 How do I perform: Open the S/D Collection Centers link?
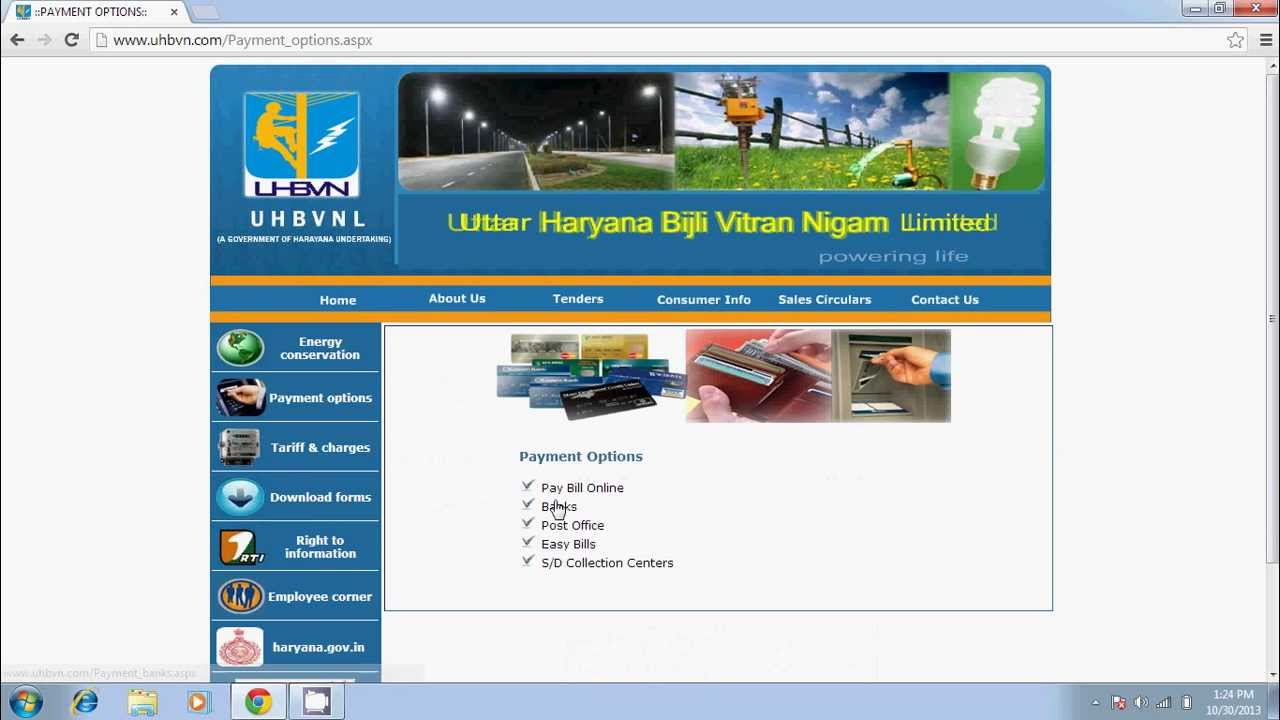(x=607, y=563)
